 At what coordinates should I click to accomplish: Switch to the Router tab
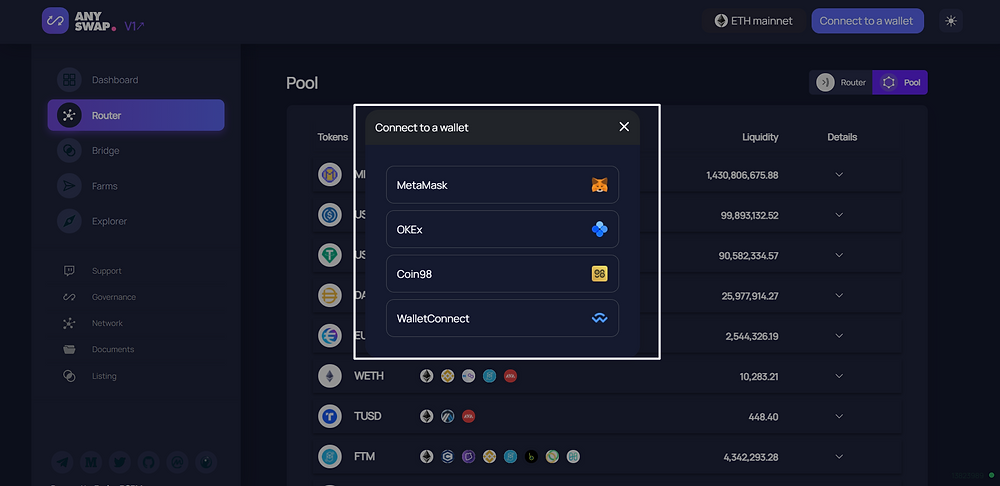point(841,82)
